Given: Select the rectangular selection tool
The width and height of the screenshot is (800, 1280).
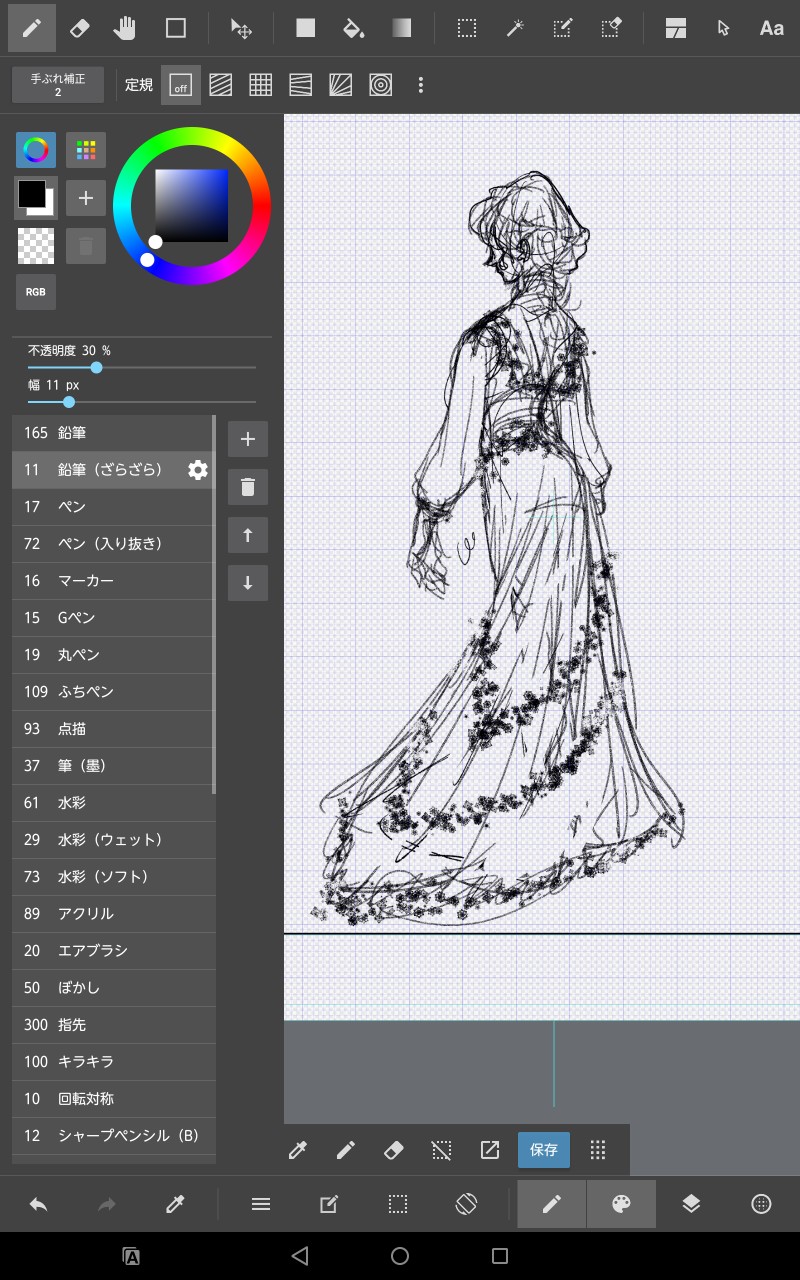Looking at the screenshot, I should pos(466,28).
